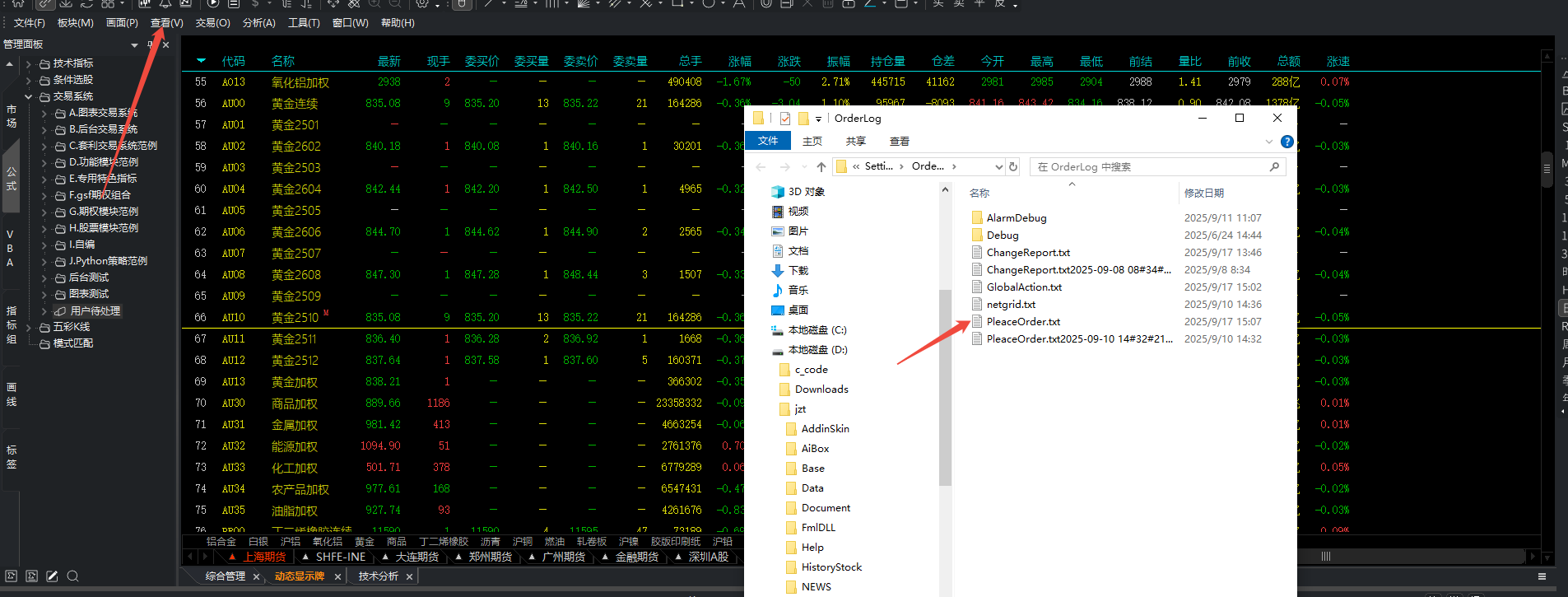Expand the J.Python策略范例 folder
The image size is (1568, 597).
point(44,261)
